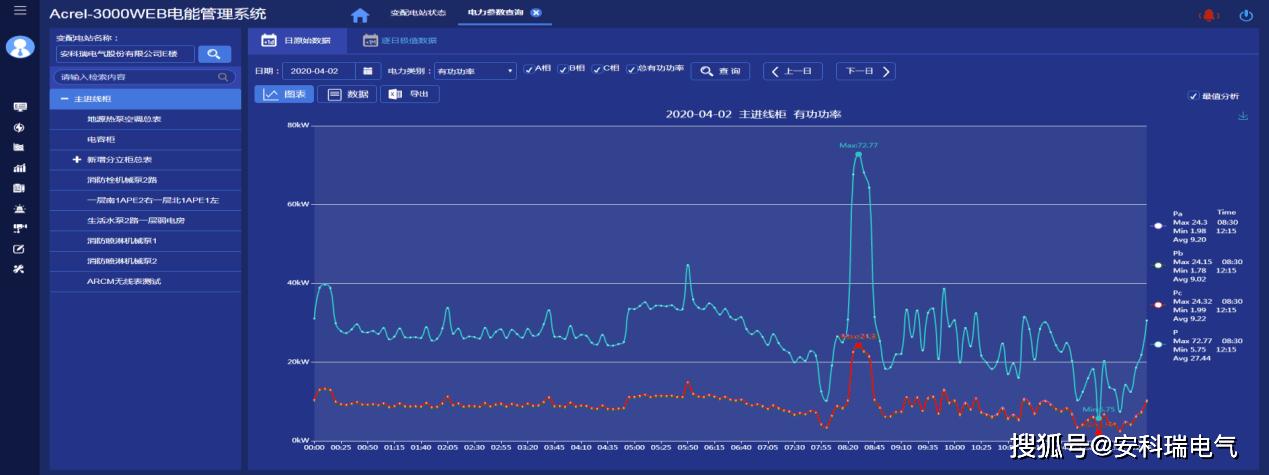
Task: Toggle the Pa series in the legend
Action: [1158, 226]
